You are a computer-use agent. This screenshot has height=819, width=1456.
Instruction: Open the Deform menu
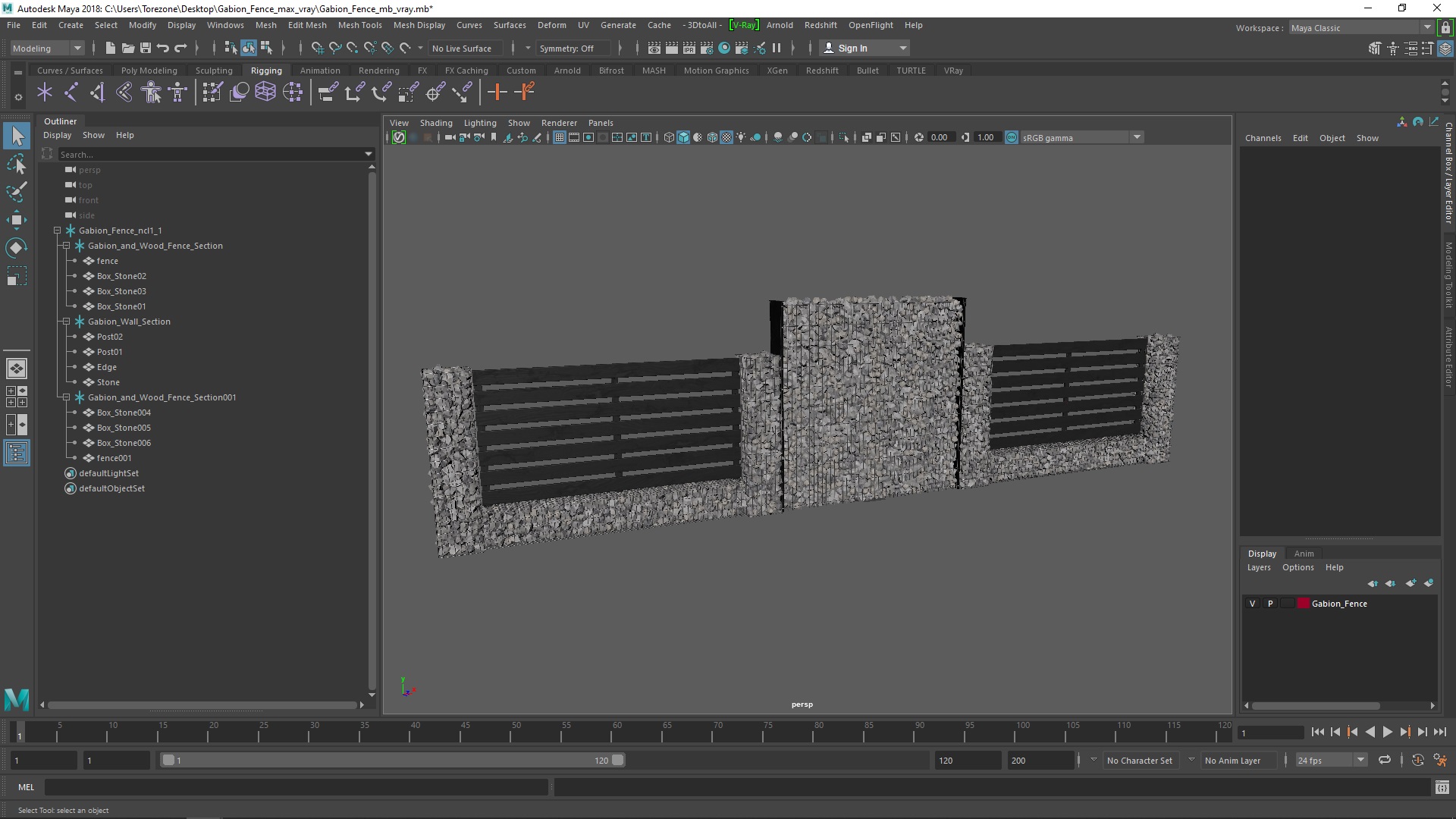tap(551, 25)
